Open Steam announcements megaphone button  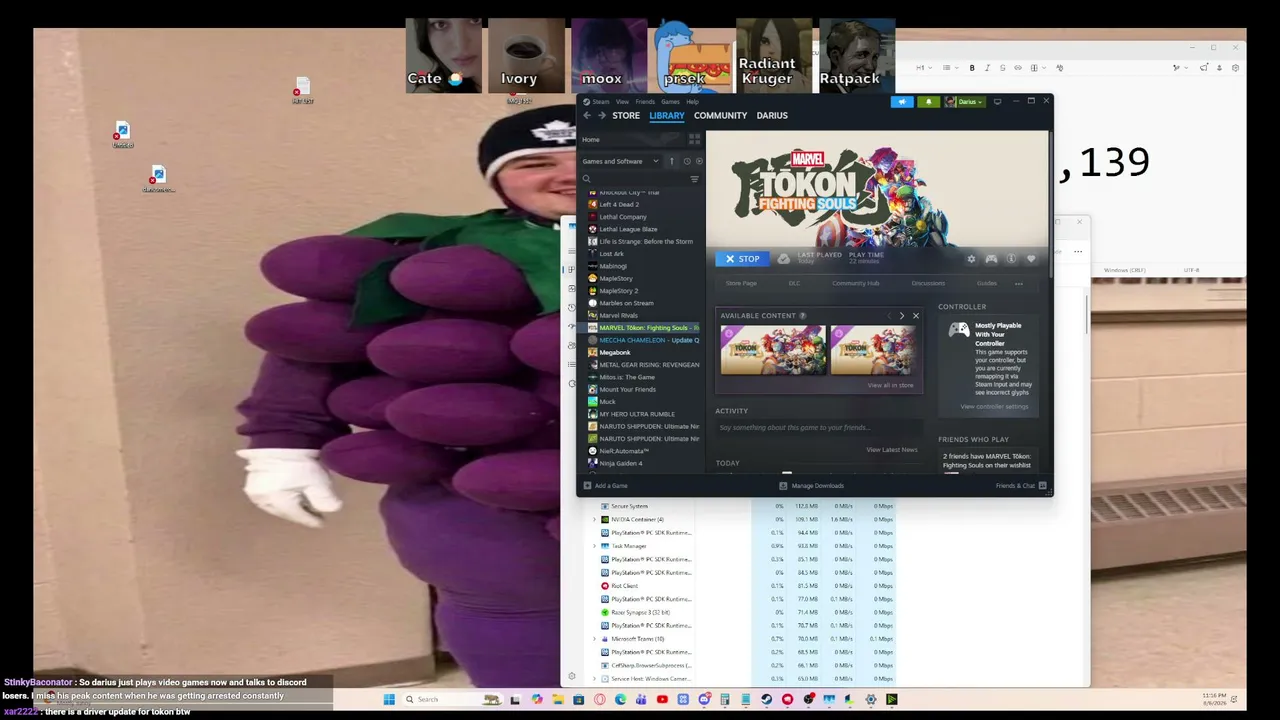click(x=902, y=101)
